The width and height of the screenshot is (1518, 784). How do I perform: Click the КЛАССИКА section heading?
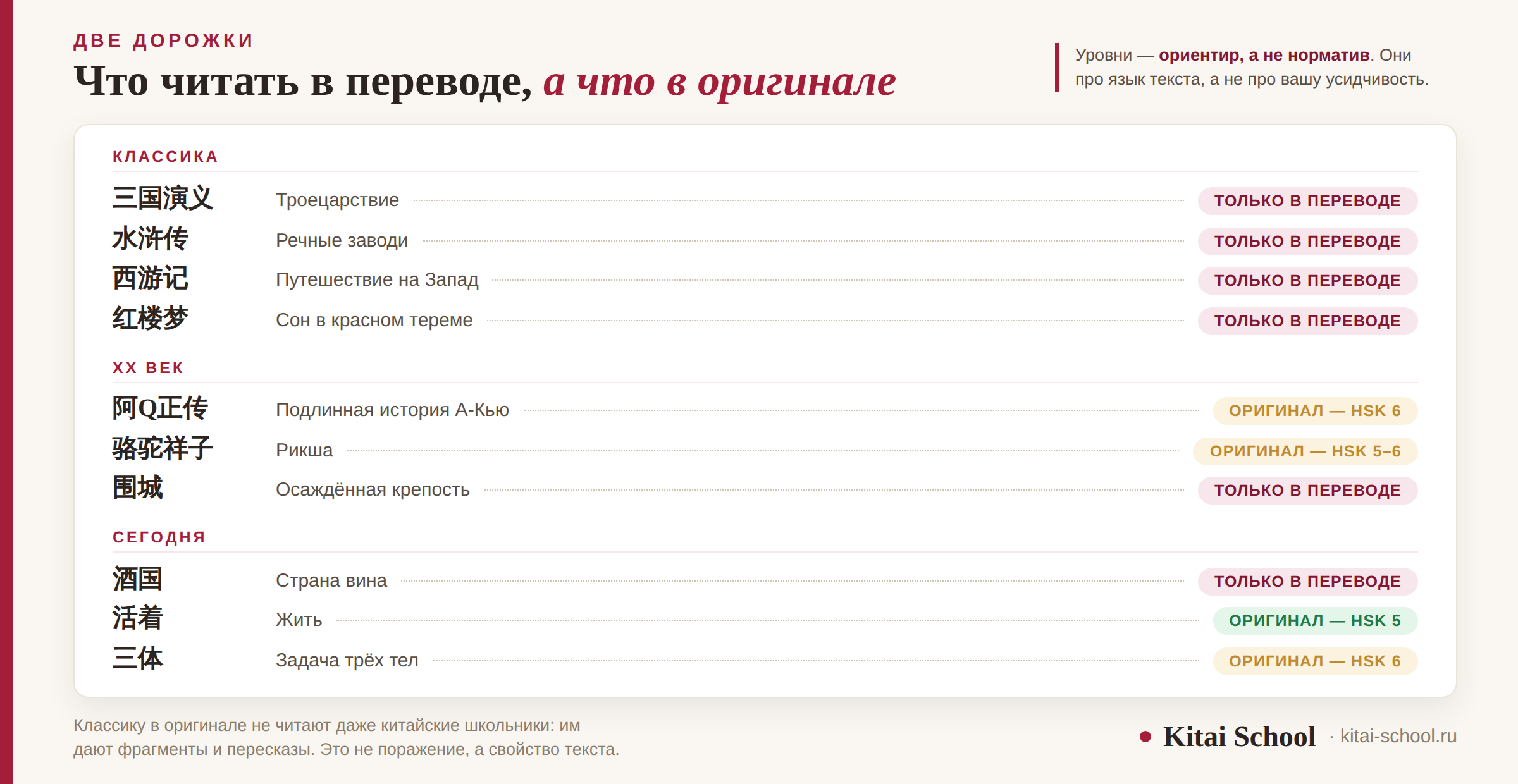[x=165, y=157]
